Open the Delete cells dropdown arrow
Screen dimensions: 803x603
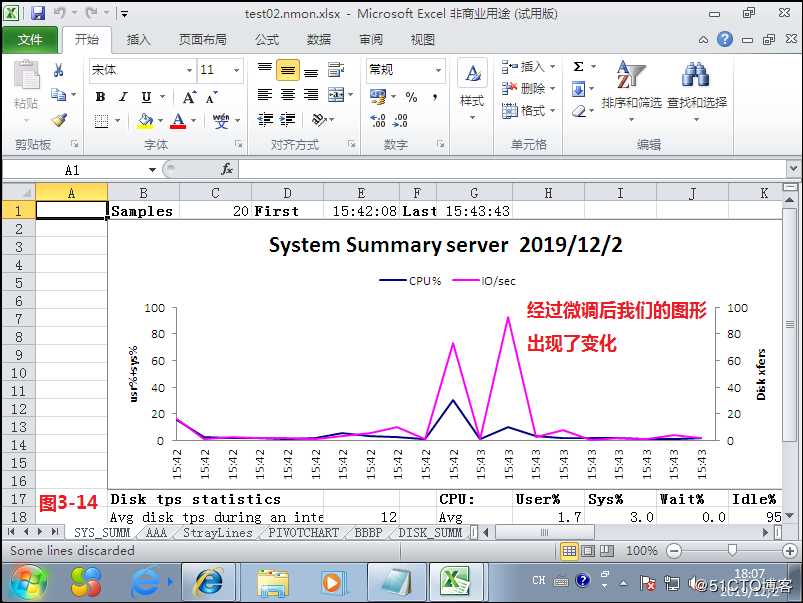[x=553, y=89]
